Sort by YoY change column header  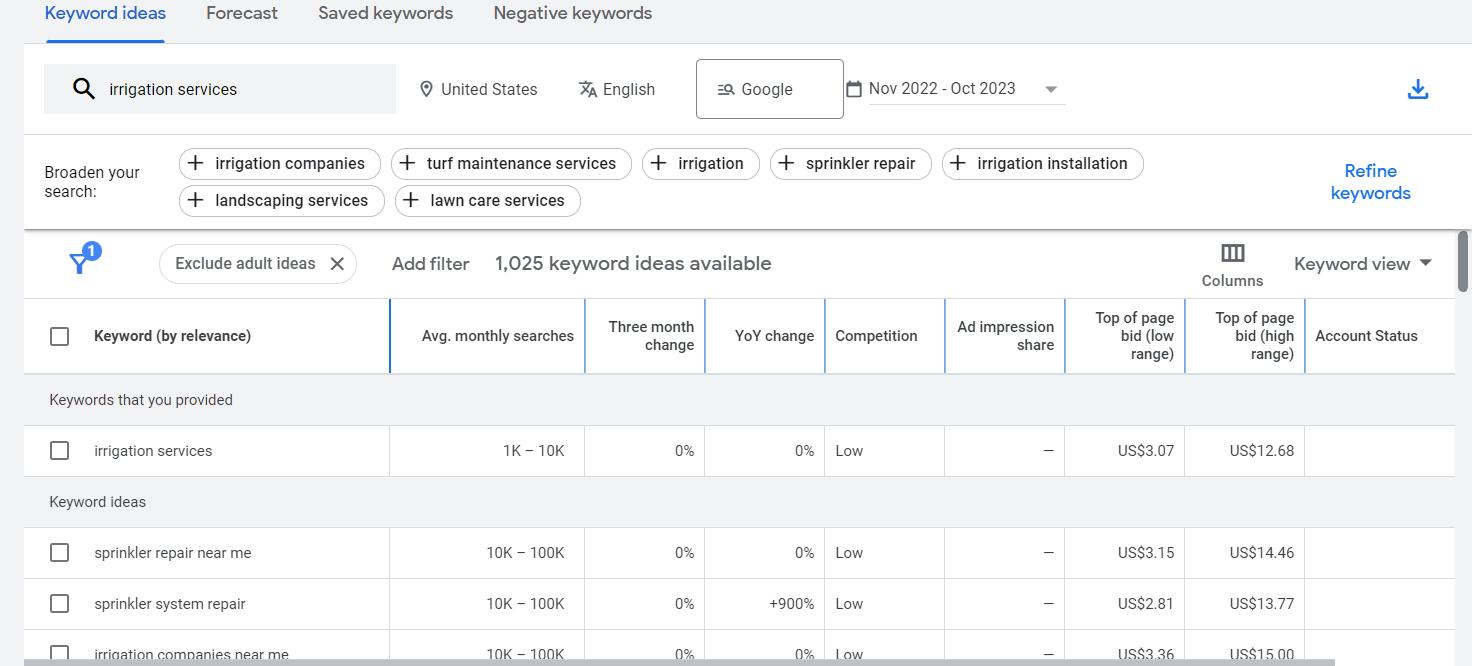774,336
